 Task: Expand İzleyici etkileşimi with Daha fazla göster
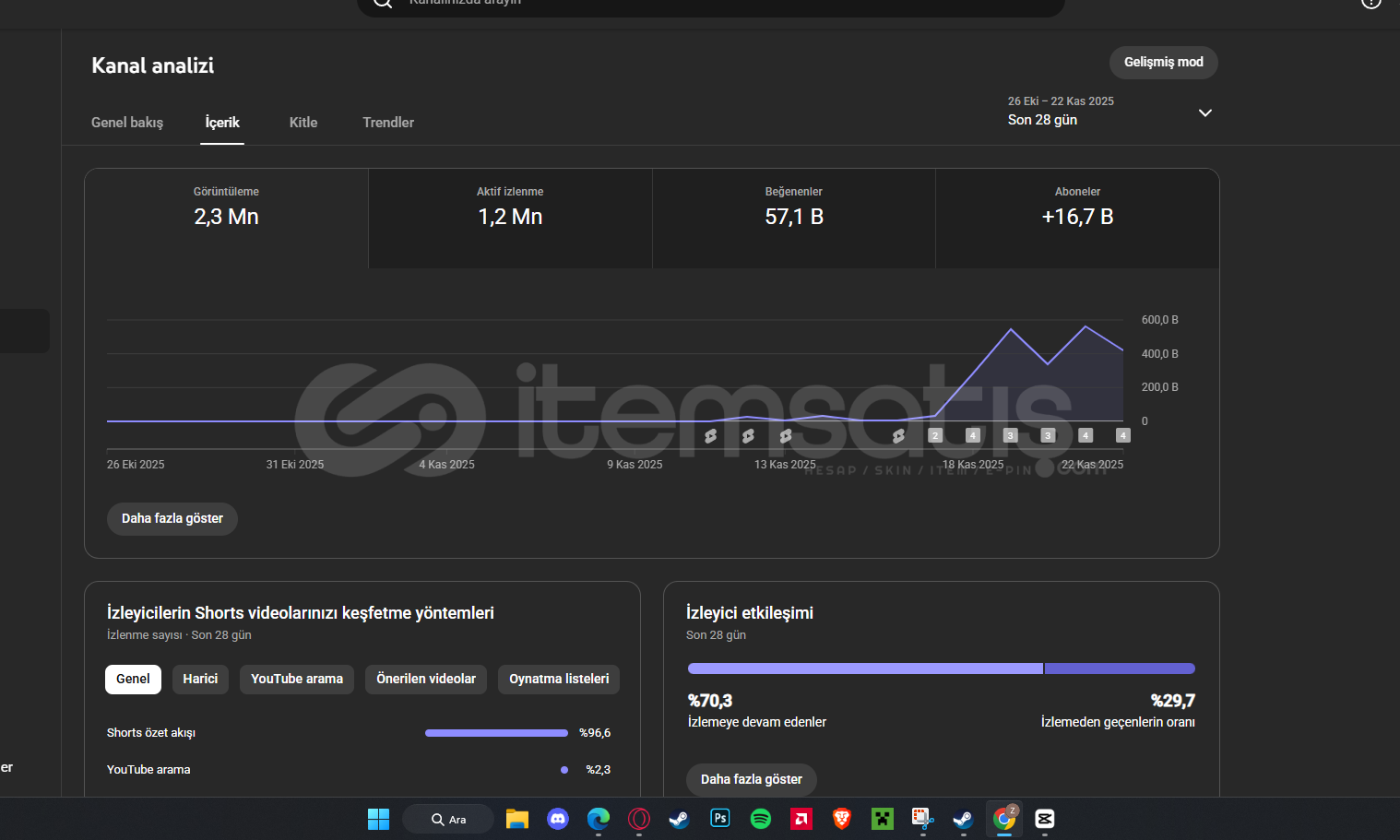pyautogui.click(x=751, y=780)
